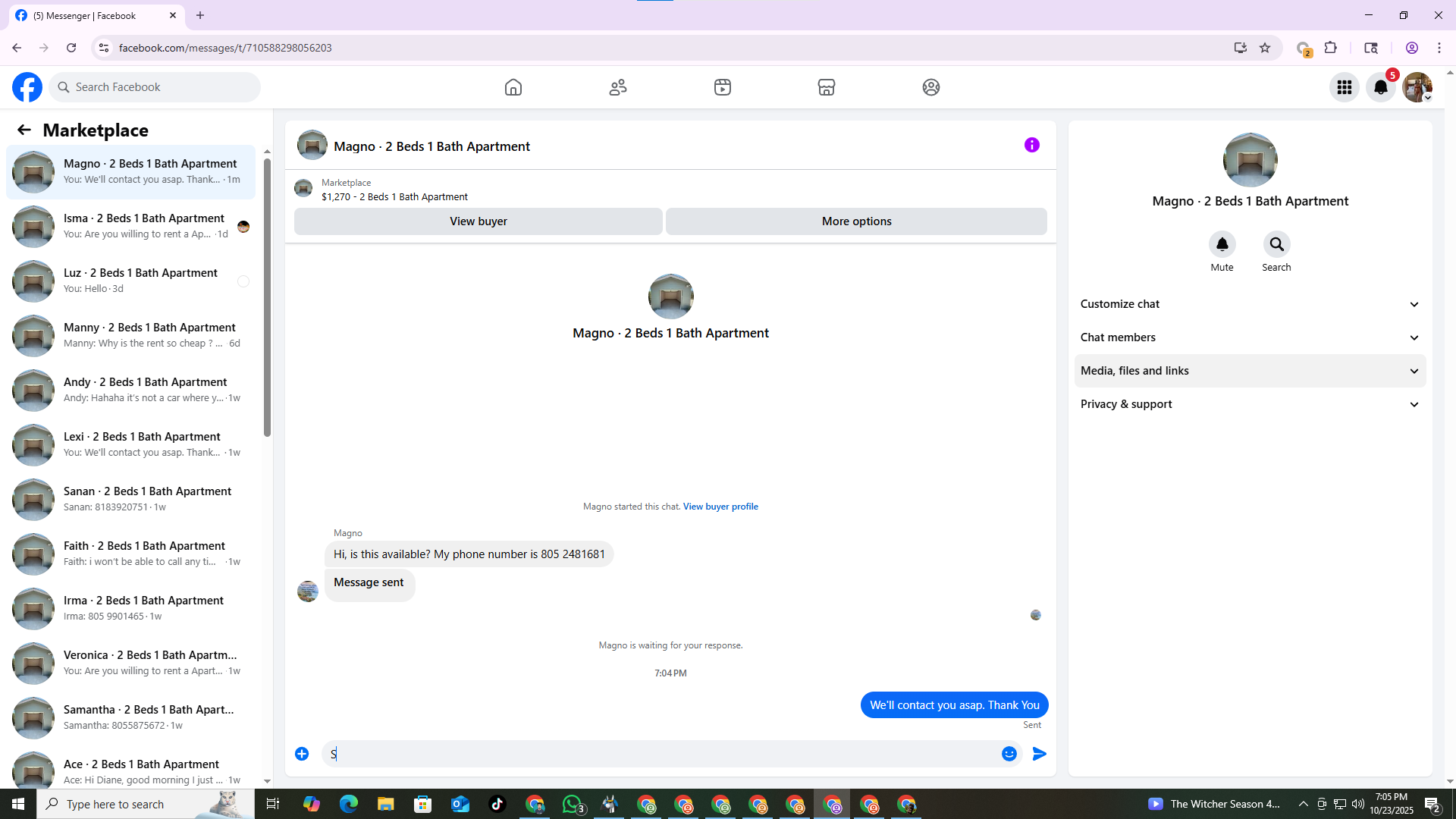Viewport: 1456px width, 819px height.
Task: Expand the Chat members section
Action: (1250, 337)
